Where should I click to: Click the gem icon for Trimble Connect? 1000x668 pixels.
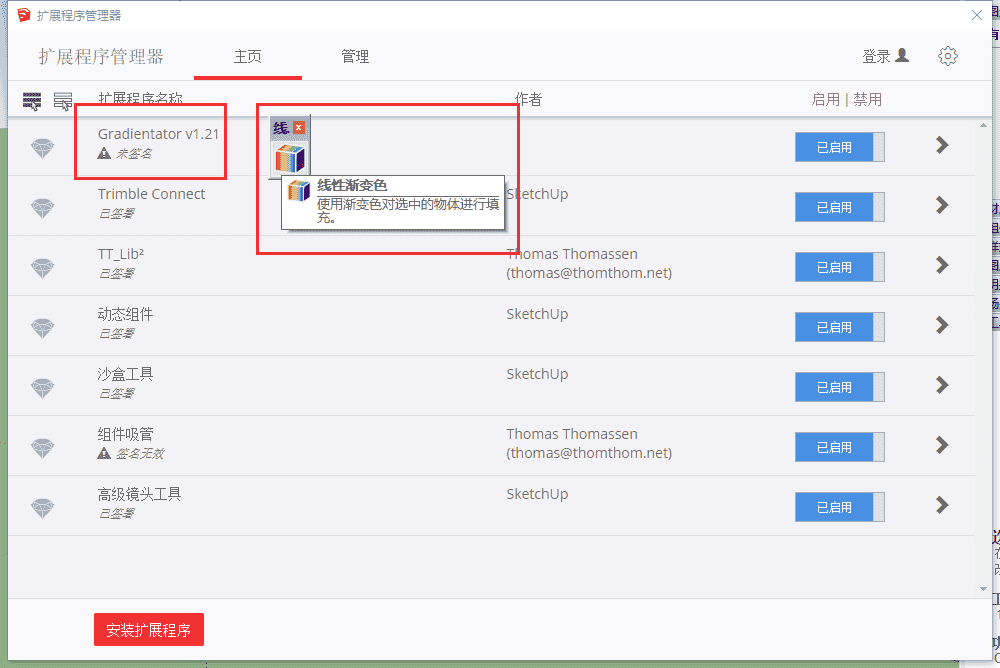[x=43, y=208]
